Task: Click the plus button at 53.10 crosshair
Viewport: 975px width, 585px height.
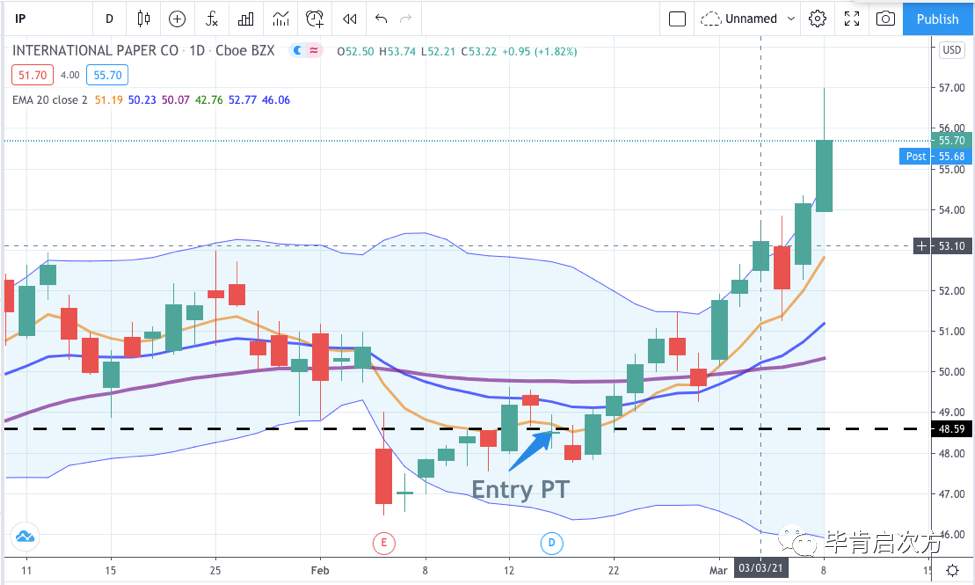Action: click(921, 246)
